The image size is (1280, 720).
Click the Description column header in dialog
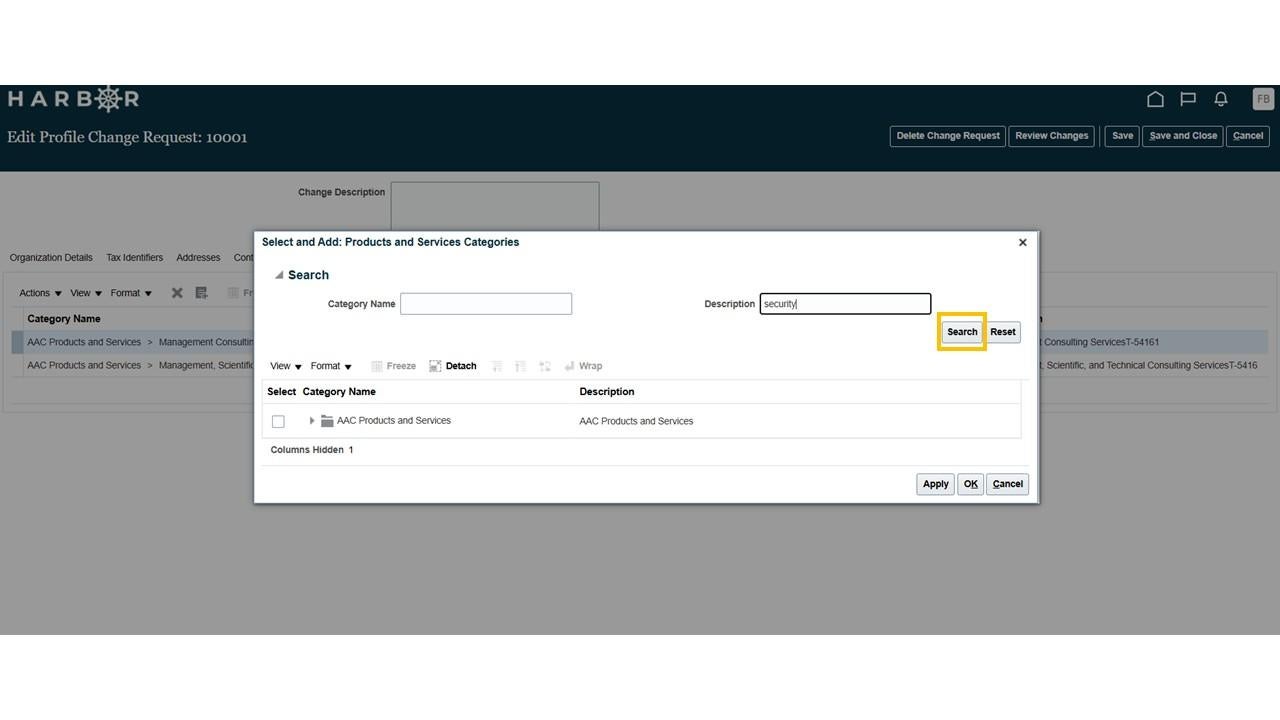pos(607,392)
